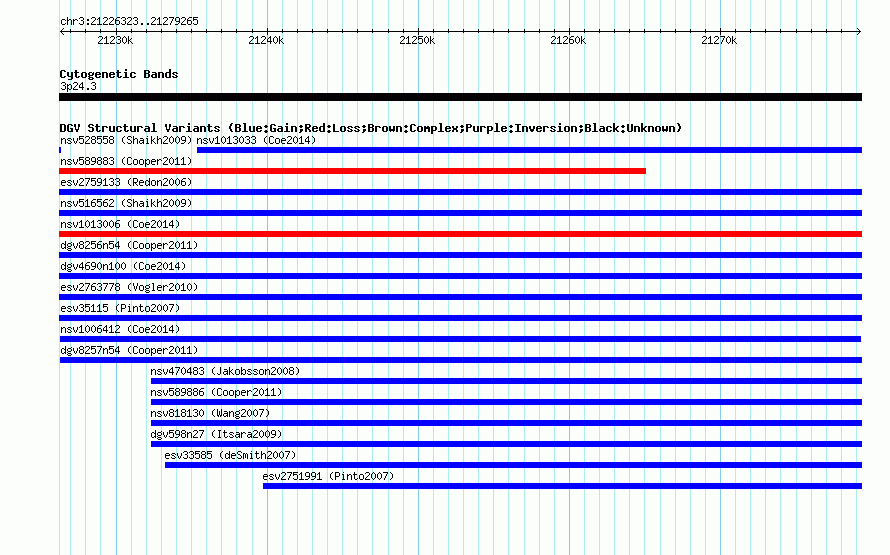
Task: Open variant nsv1013006 (Coe2014) label
Action: [x=120, y=224]
